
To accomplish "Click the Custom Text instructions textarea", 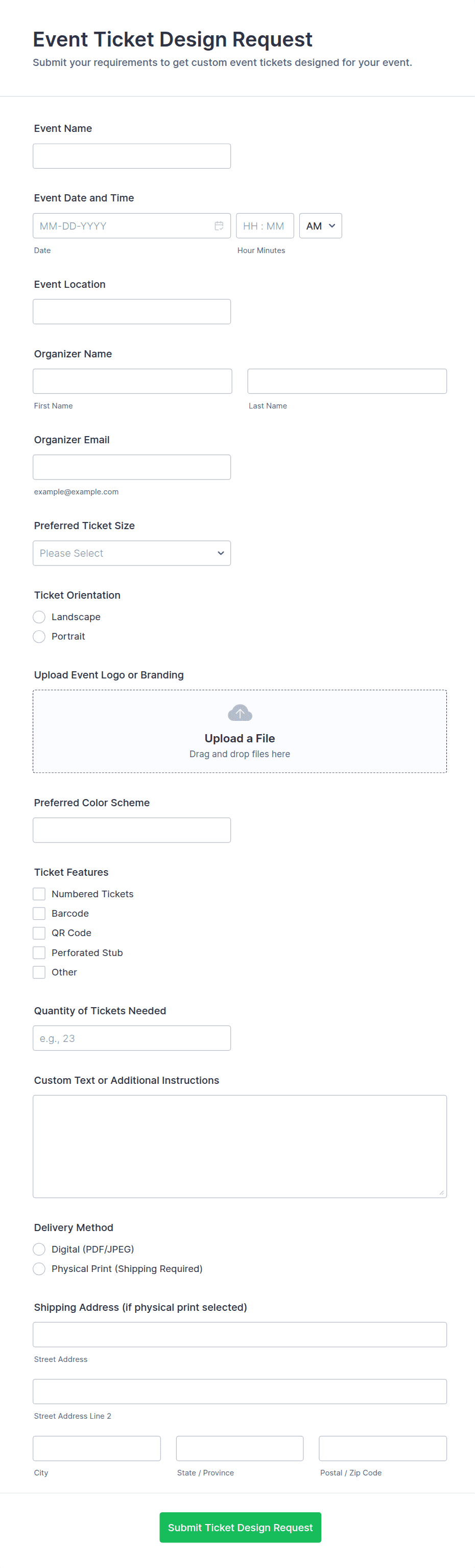I will (240, 1146).
